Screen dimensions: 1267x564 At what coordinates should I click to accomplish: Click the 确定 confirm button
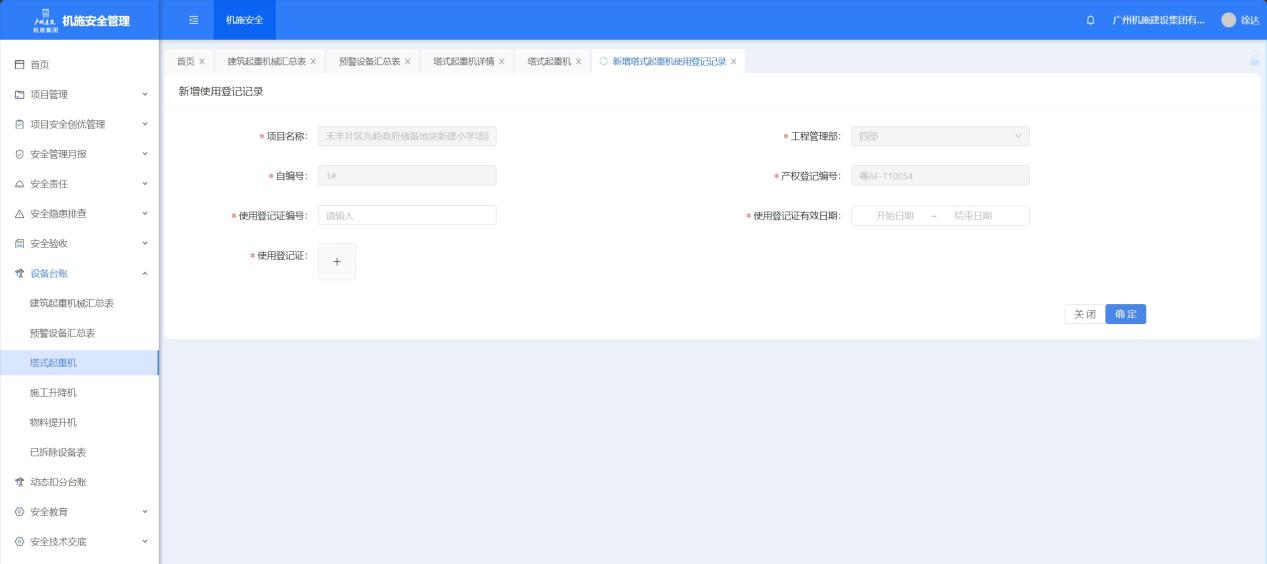tap(1125, 314)
